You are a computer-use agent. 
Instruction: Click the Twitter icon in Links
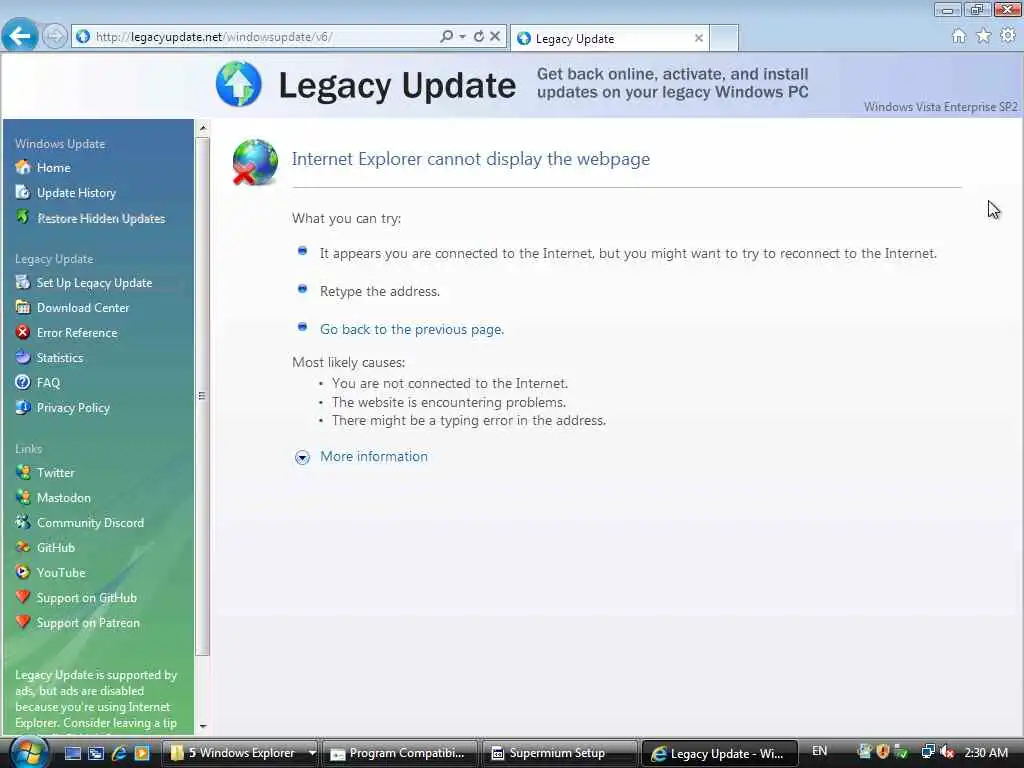pyautogui.click(x=23, y=472)
